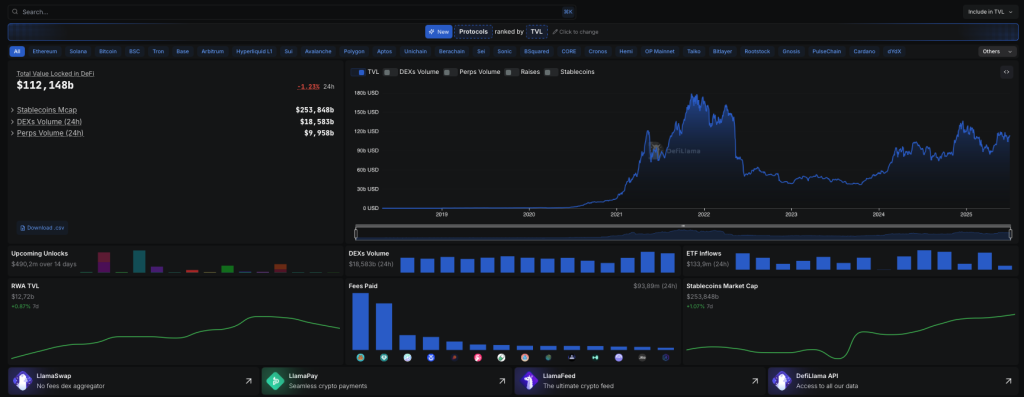Enable the DEXs Volume chart series
Image resolution: width=1024 pixels, height=397 pixels.
(390, 72)
